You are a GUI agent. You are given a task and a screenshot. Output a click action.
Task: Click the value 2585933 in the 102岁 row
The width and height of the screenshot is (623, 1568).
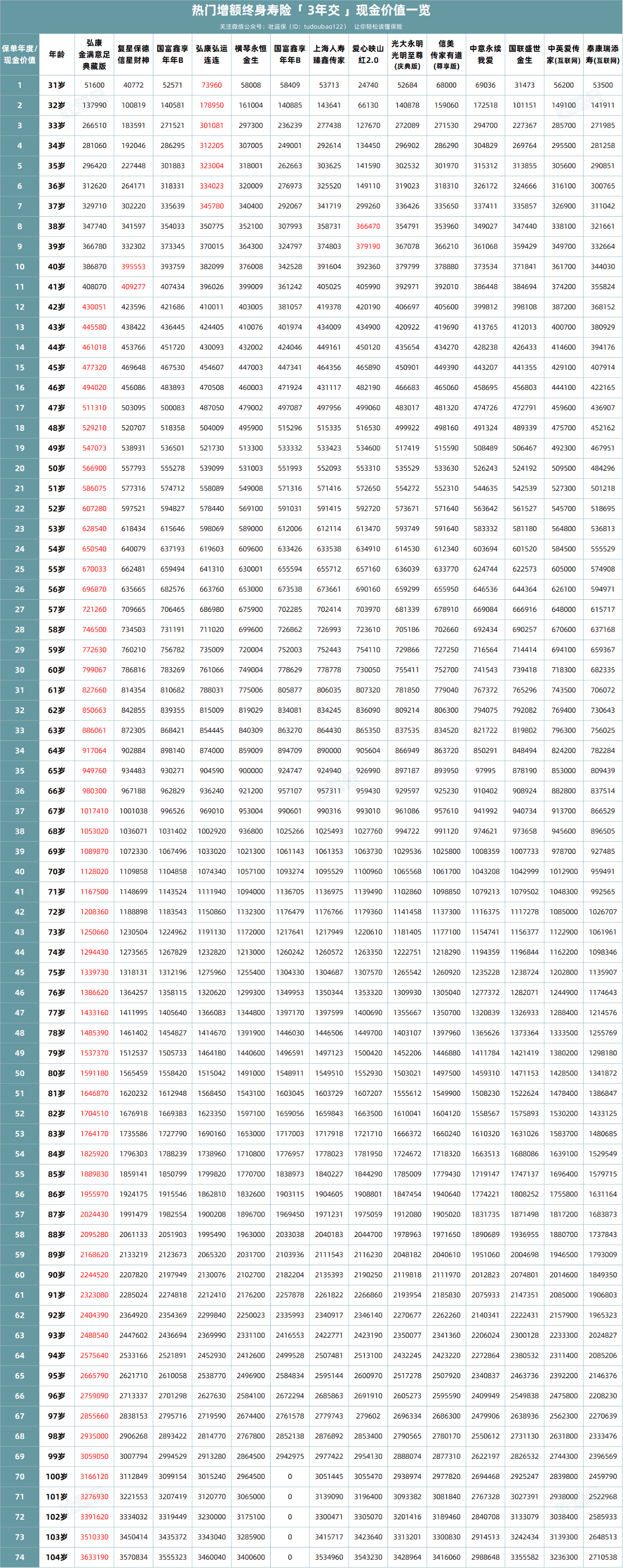point(603,1517)
